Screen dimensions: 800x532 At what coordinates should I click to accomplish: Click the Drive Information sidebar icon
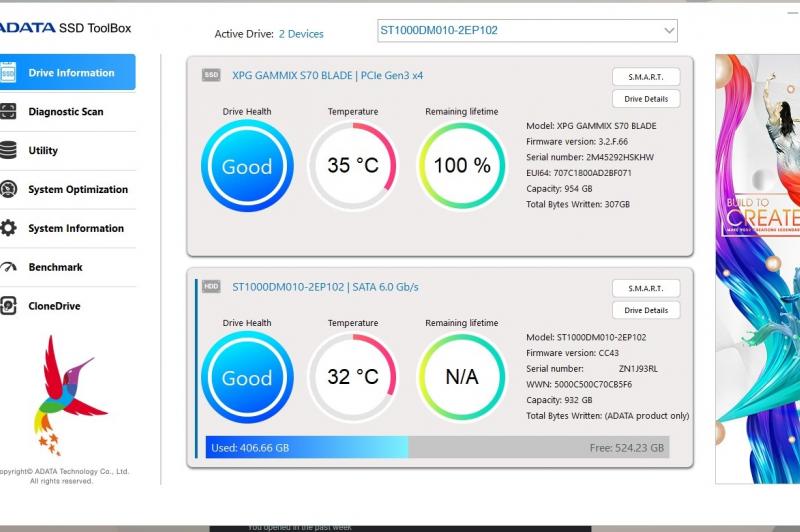(x=9, y=73)
